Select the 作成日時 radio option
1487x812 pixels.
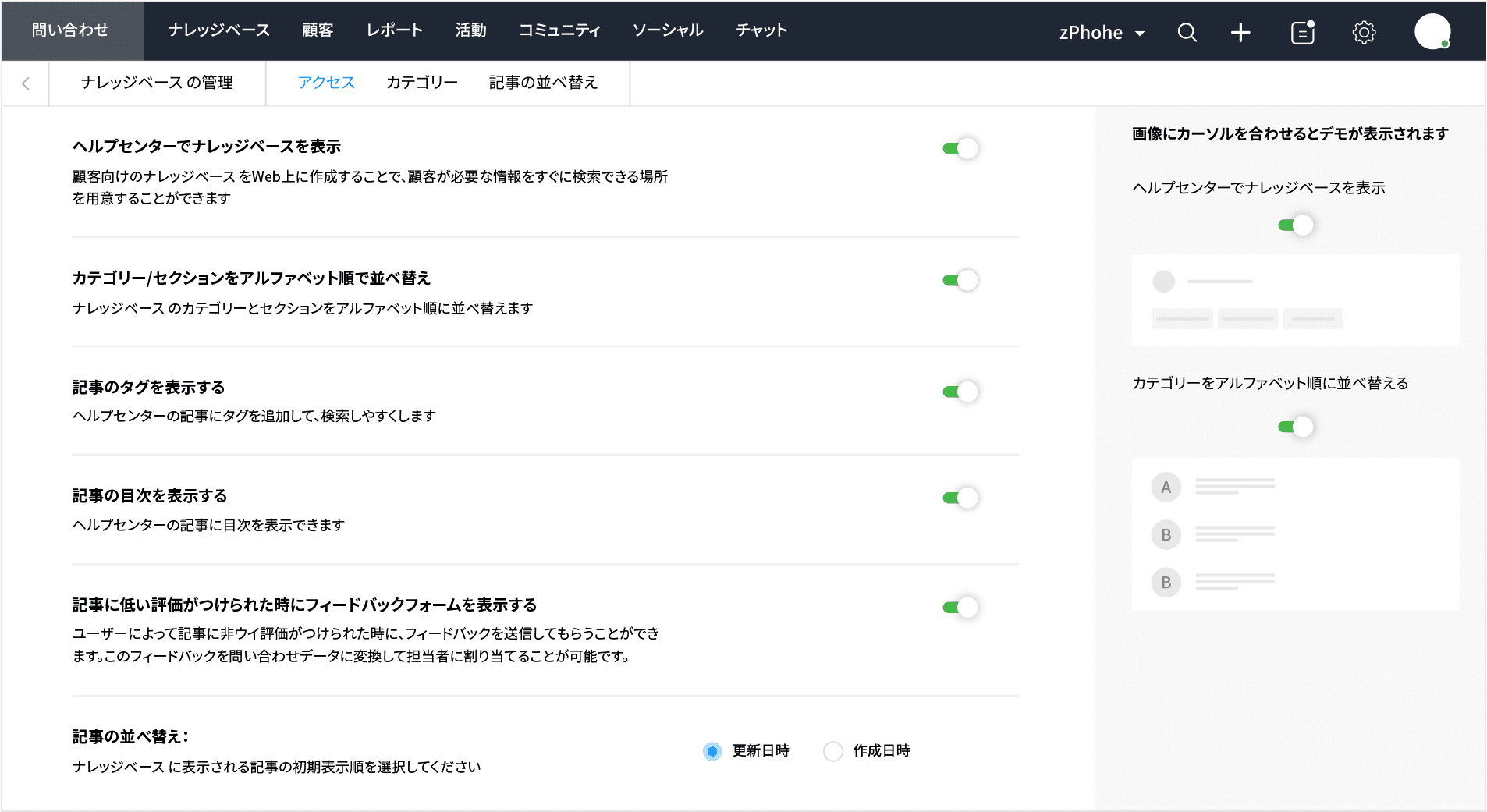(833, 751)
